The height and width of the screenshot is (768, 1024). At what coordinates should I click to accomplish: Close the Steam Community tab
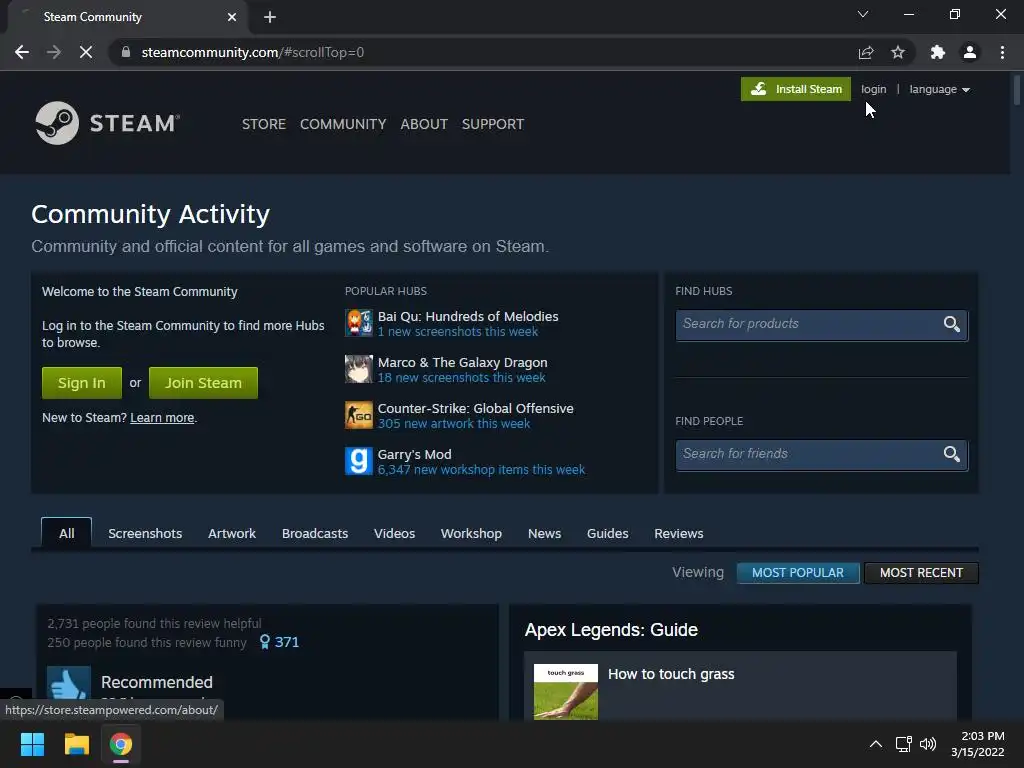pyautogui.click(x=232, y=17)
